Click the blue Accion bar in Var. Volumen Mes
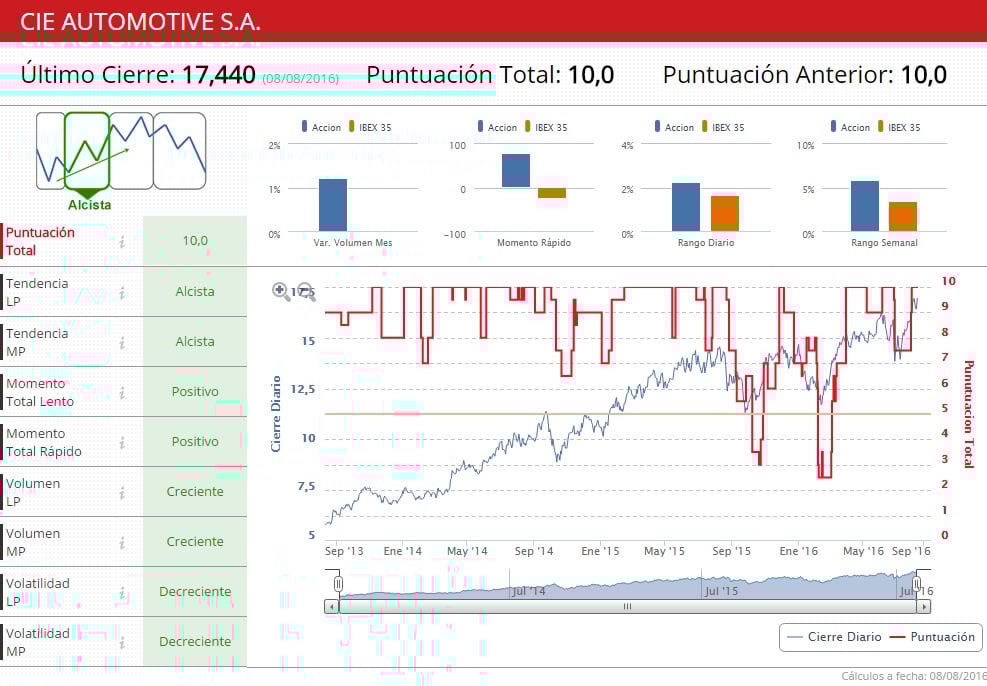This screenshot has height=686, width=987. tap(333, 205)
